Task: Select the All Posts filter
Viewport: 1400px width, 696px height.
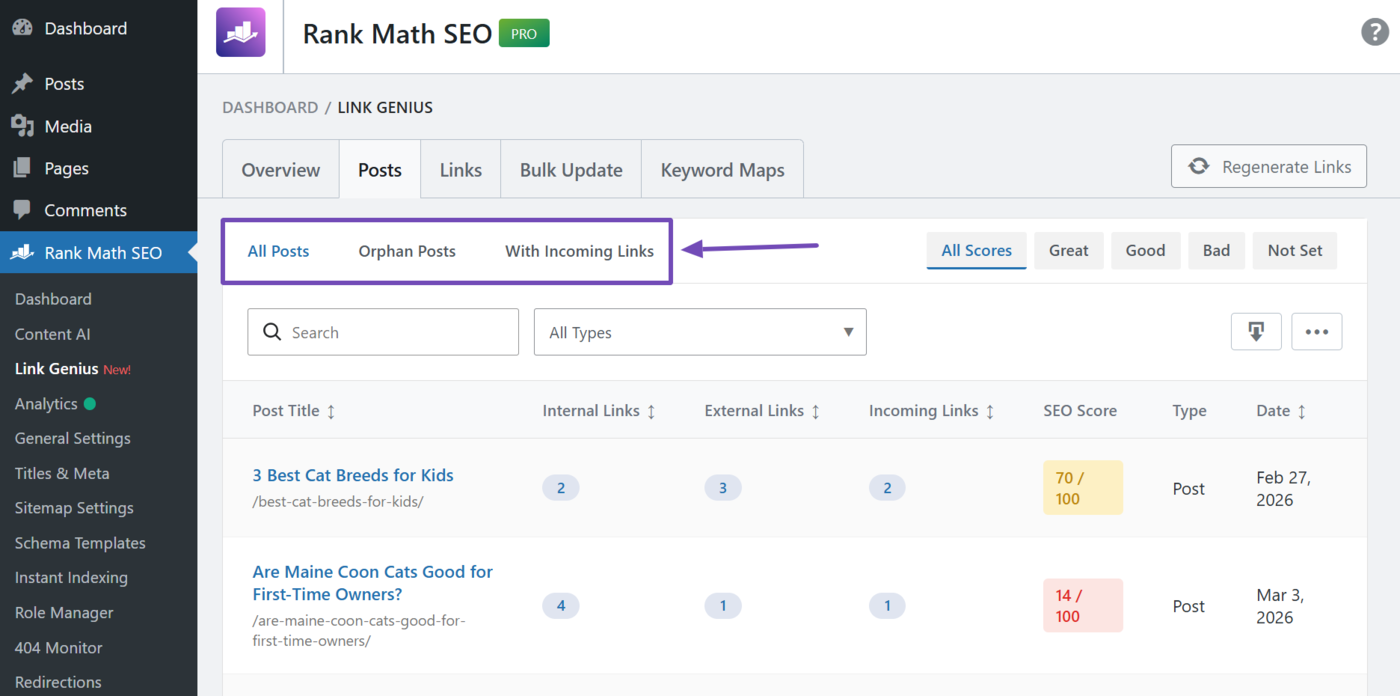Action: pyautogui.click(x=278, y=251)
